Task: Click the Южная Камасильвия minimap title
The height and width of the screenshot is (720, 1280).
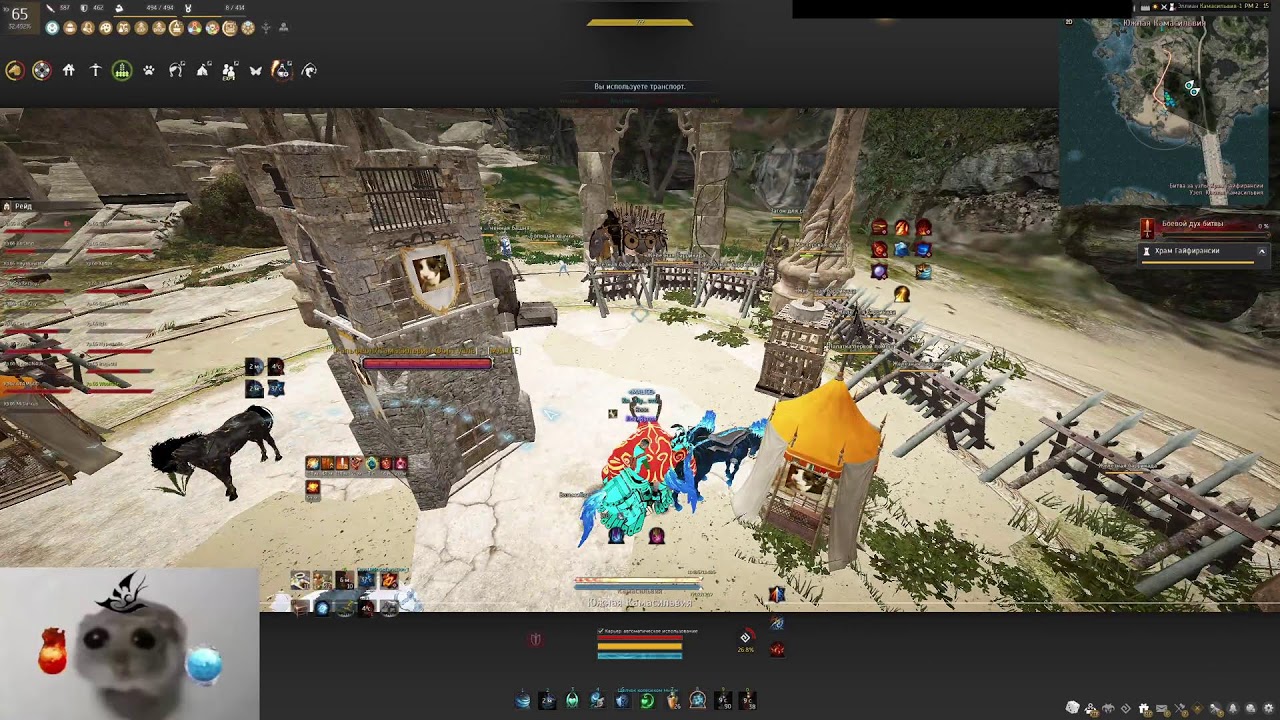Action: 1164,23
